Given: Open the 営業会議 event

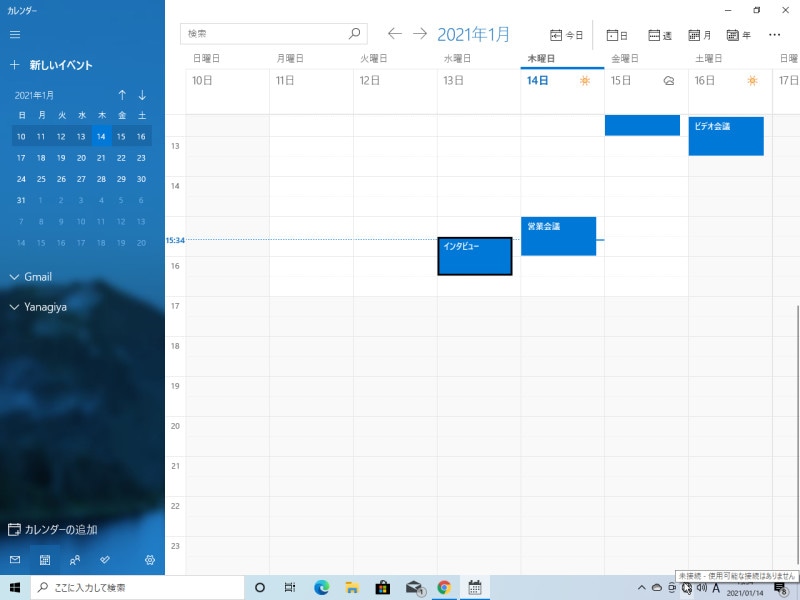Looking at the screenshot, I should point(558,236).
